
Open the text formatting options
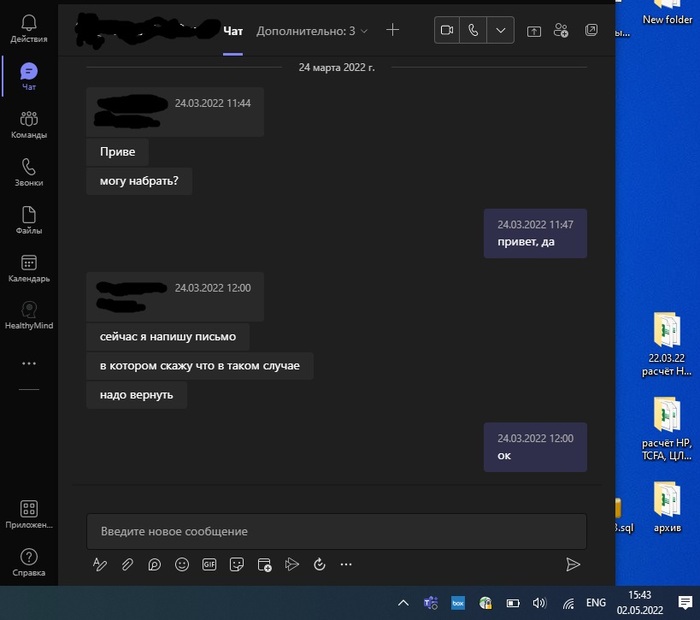click(x=100, y=565)
